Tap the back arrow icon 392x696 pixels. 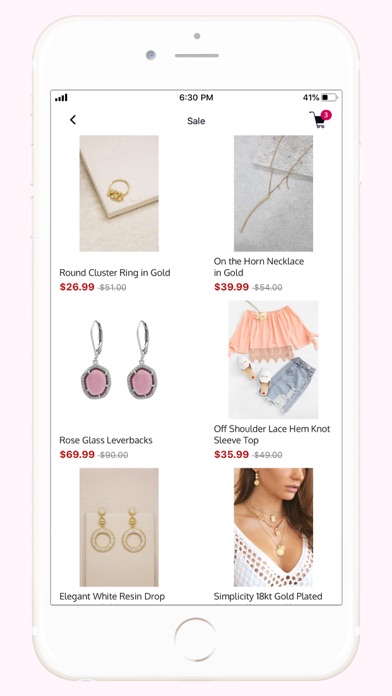[73, 119]
